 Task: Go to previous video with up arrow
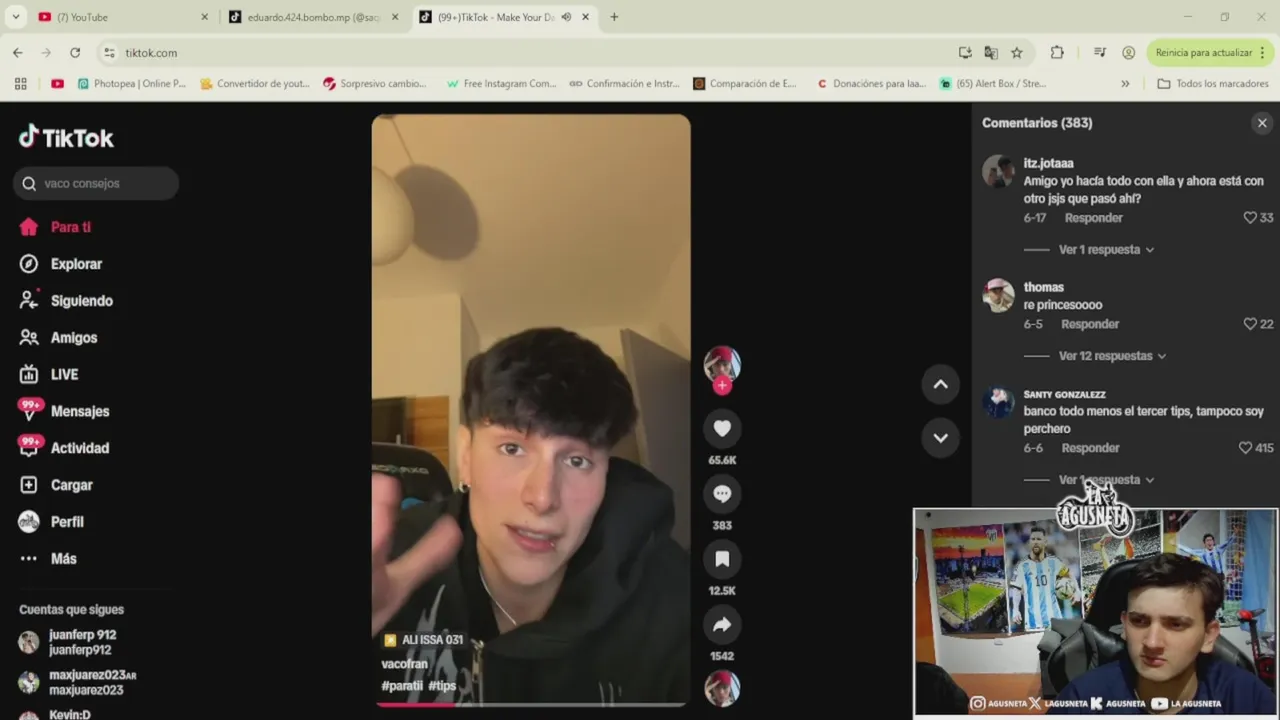(x=940, y=385)
